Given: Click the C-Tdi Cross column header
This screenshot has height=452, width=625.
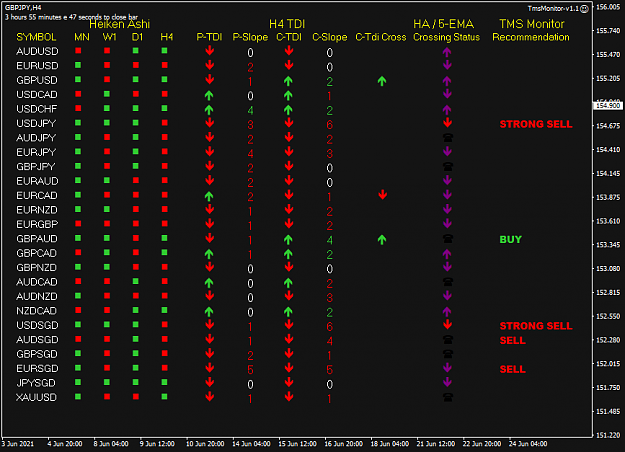Looking at the screenshot, I should 381,37.
